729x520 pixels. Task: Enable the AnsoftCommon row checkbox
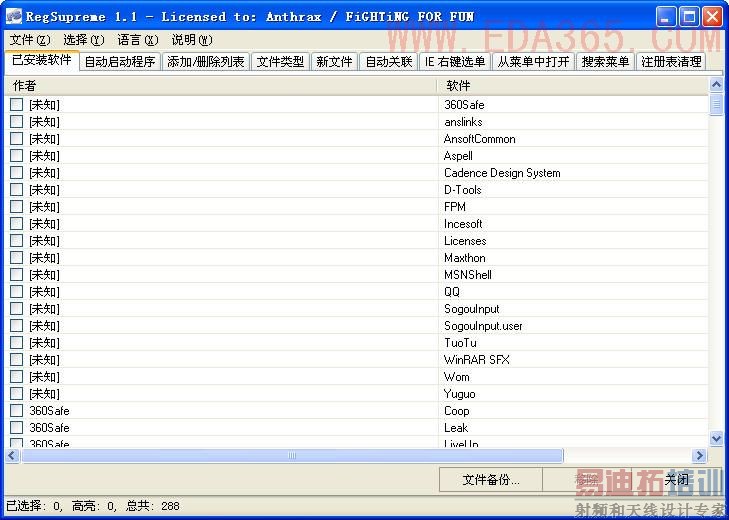pyautogui.click(x=17, y=139)
